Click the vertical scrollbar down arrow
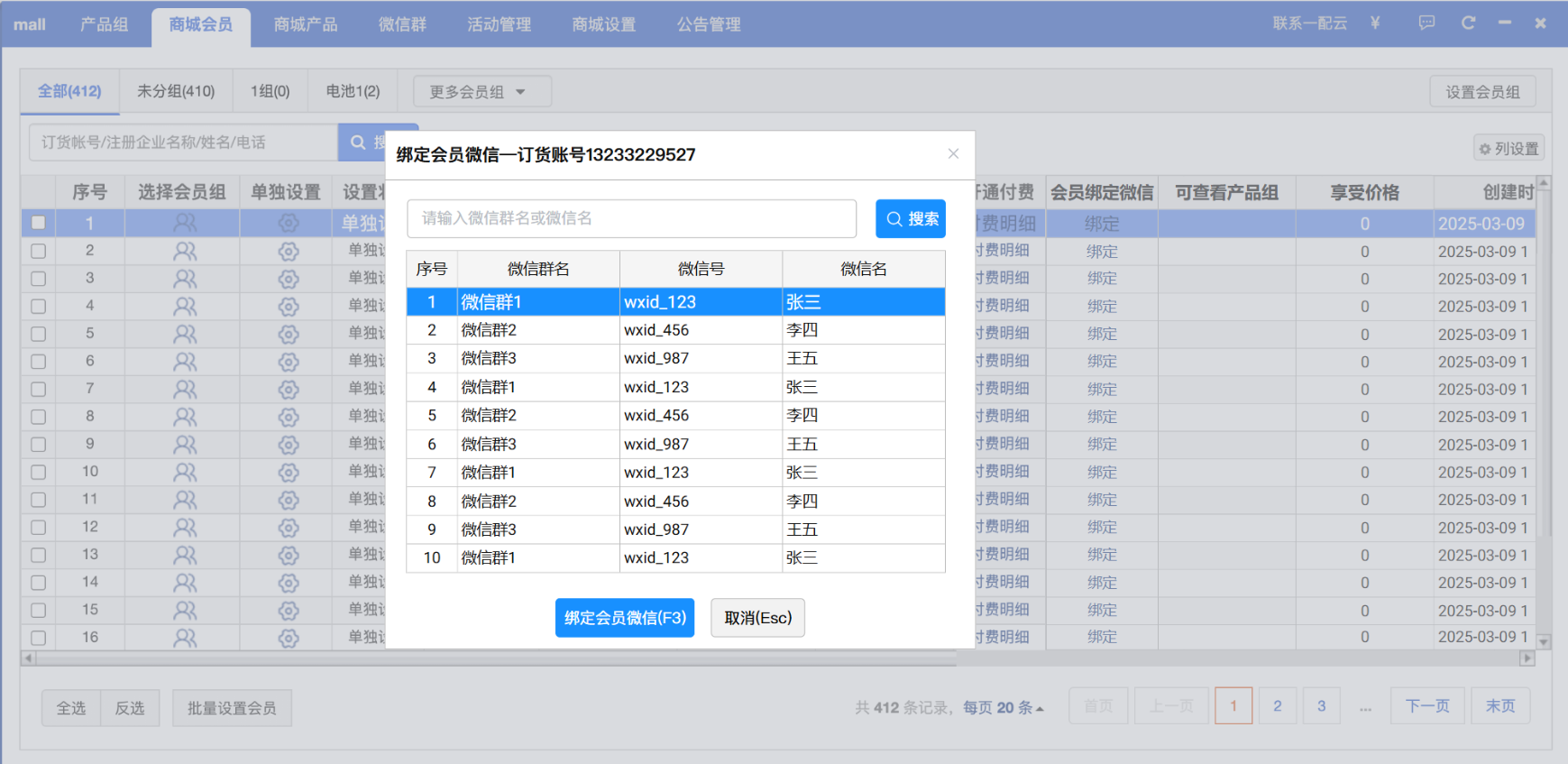 1543,642
